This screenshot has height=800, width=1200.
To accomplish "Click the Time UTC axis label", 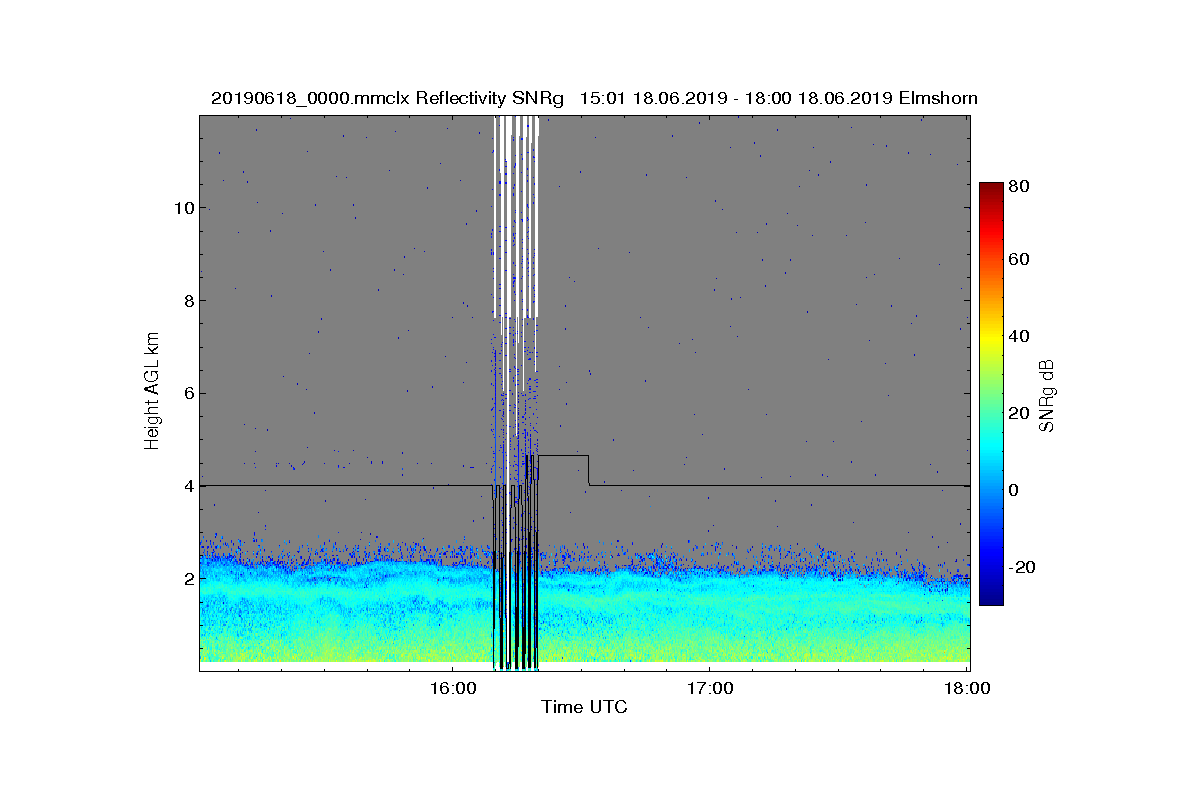I will click(x=584, y=707).
